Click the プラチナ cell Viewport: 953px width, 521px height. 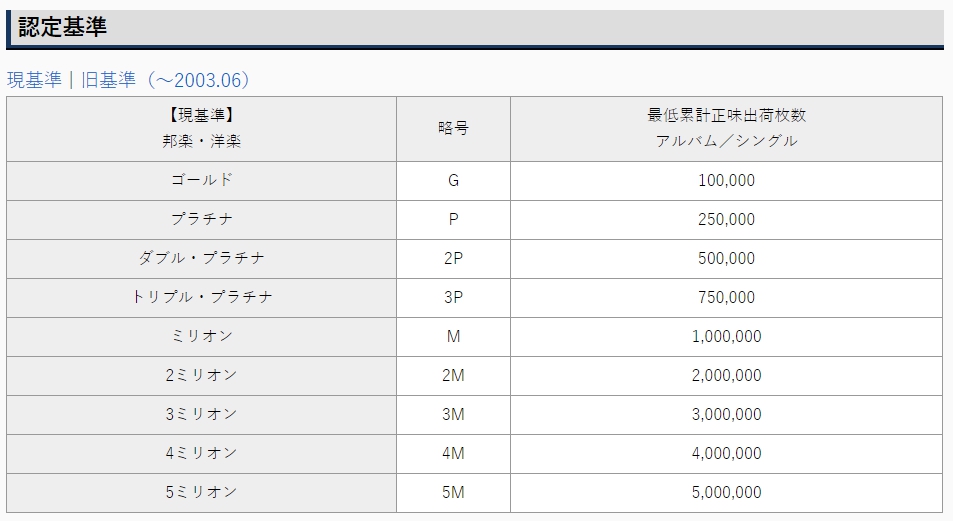coord(201,219)
